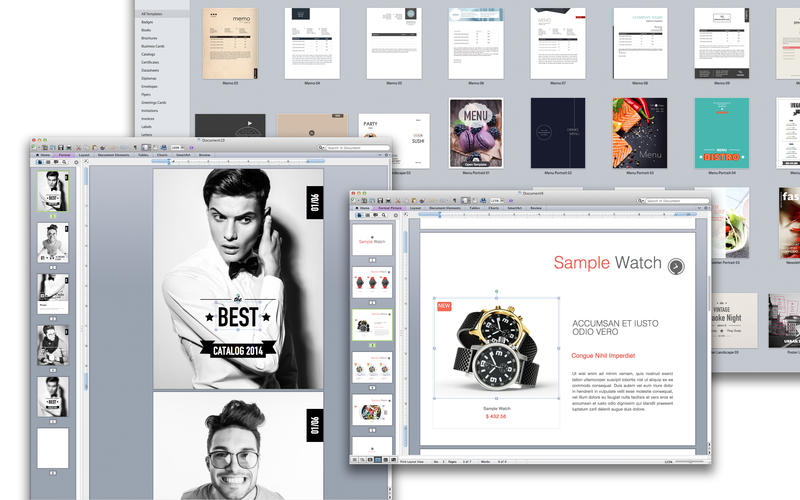This screenshot has height=500, width=800.
Task: Adjust zoom slider in Sample Watch status bar
Action: coord(689,461)
